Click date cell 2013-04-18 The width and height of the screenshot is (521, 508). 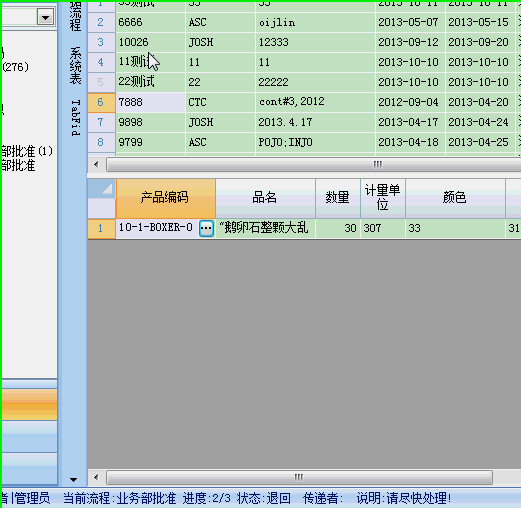click(x=410, y=143)
